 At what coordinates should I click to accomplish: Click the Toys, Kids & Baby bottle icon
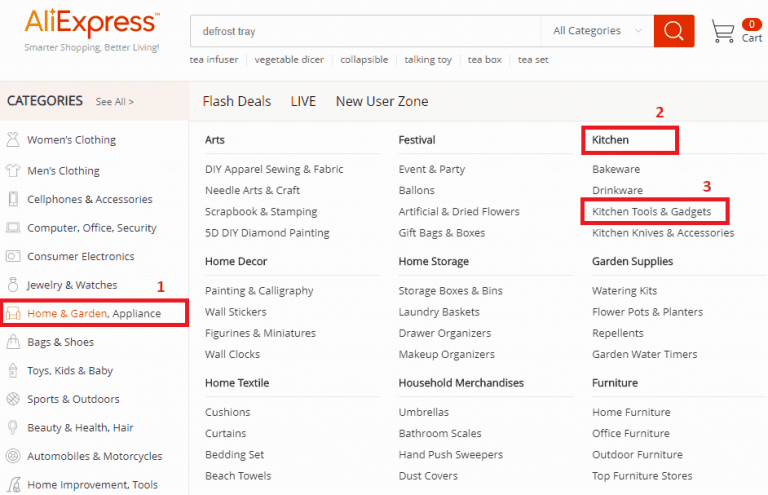click(13, 370)
